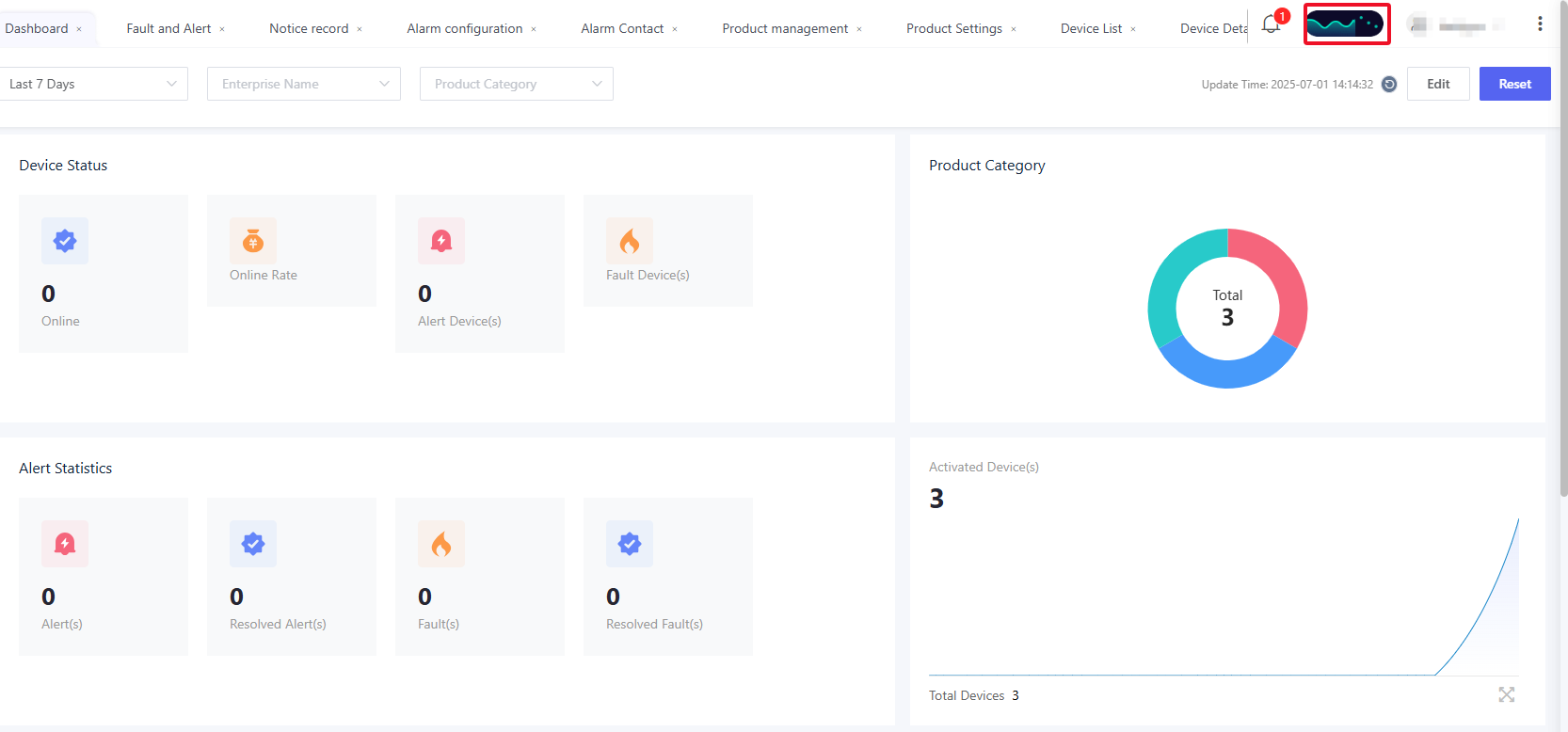Click the Online Rate money bag icon
Screen dimensions: 1568x732
[x=253, y=241]
